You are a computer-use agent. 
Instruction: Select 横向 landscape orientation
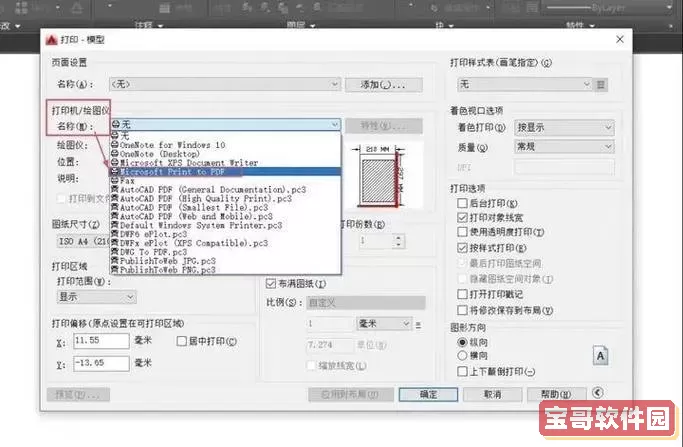pos(462,356)
